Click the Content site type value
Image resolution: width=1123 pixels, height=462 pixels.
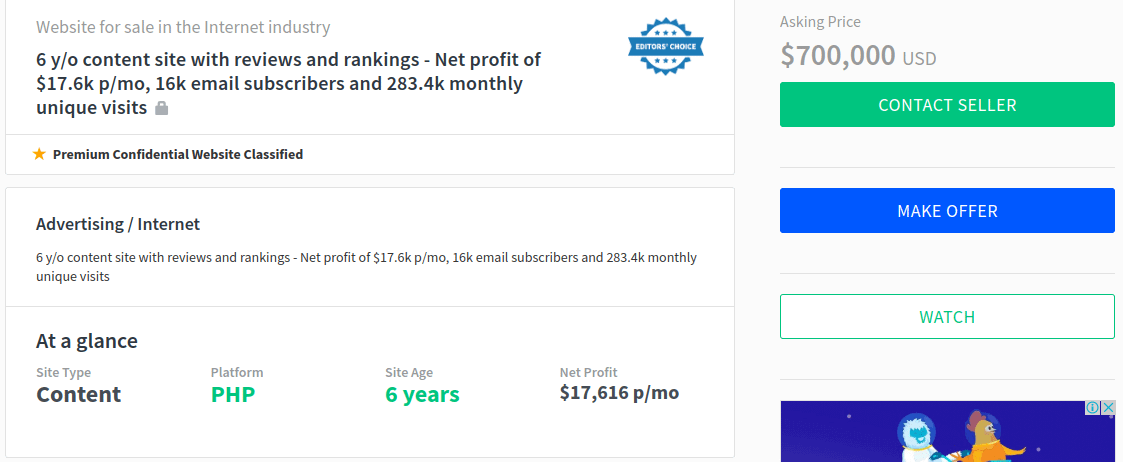[79, 395]
